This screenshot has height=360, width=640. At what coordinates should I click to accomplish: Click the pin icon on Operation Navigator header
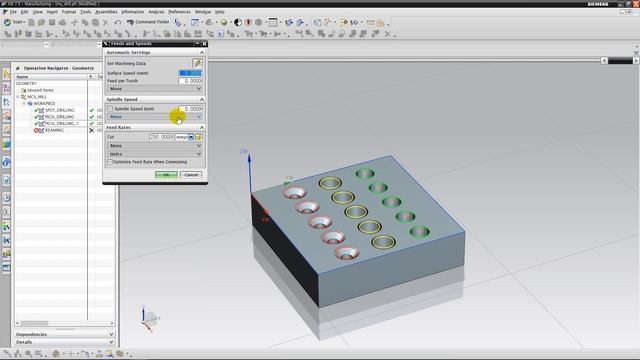tap(18, 68)
